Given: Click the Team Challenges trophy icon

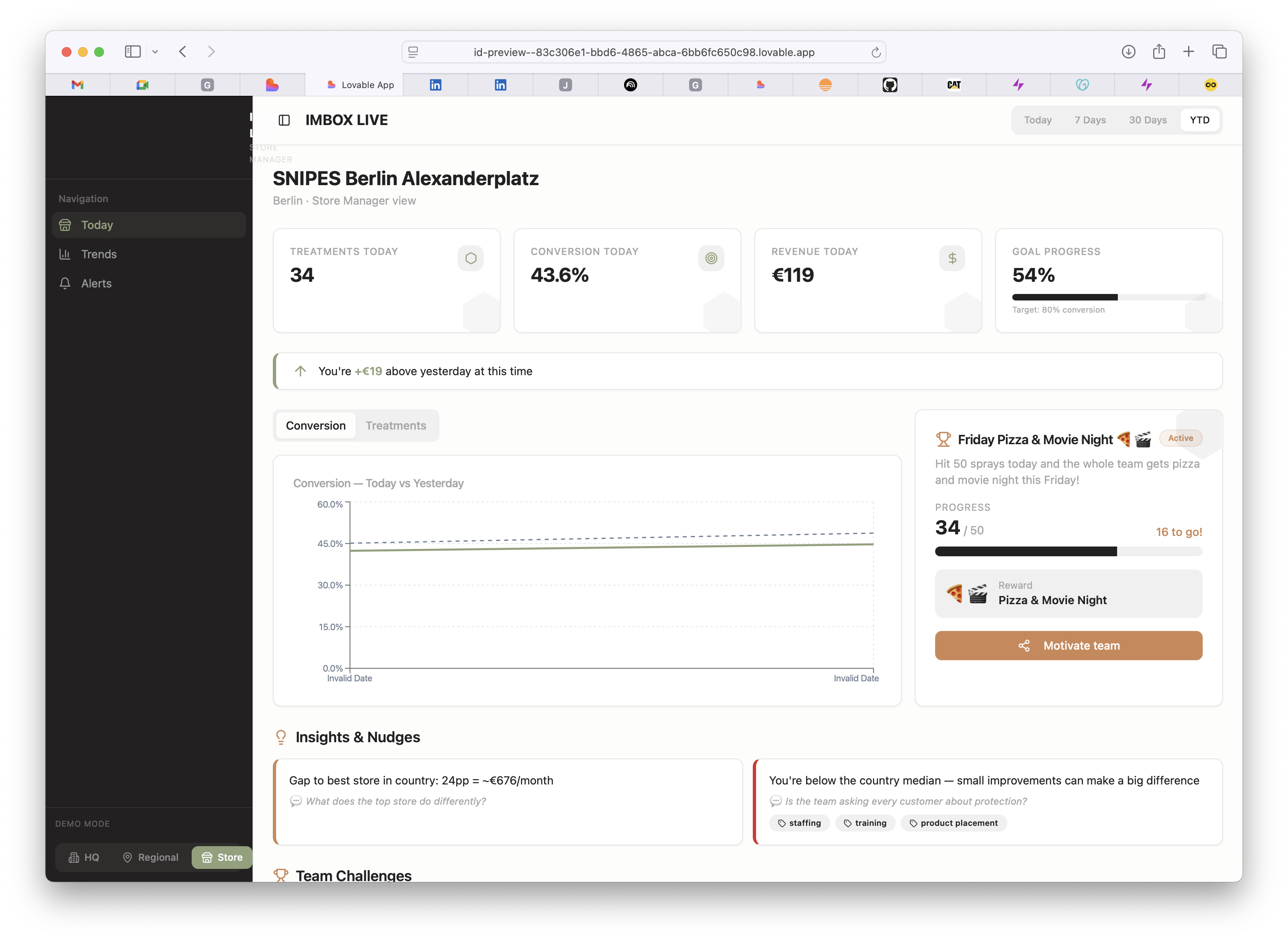Looking at the screenshot, I should tap(281, 875).
